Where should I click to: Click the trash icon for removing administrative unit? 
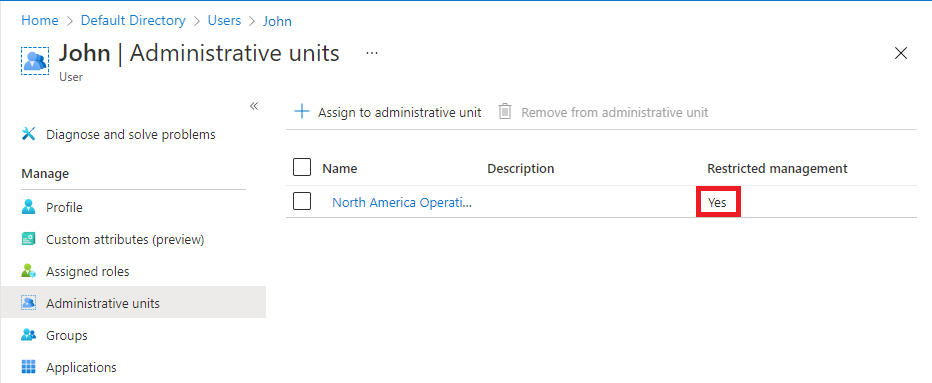click(x=505, y=112)
